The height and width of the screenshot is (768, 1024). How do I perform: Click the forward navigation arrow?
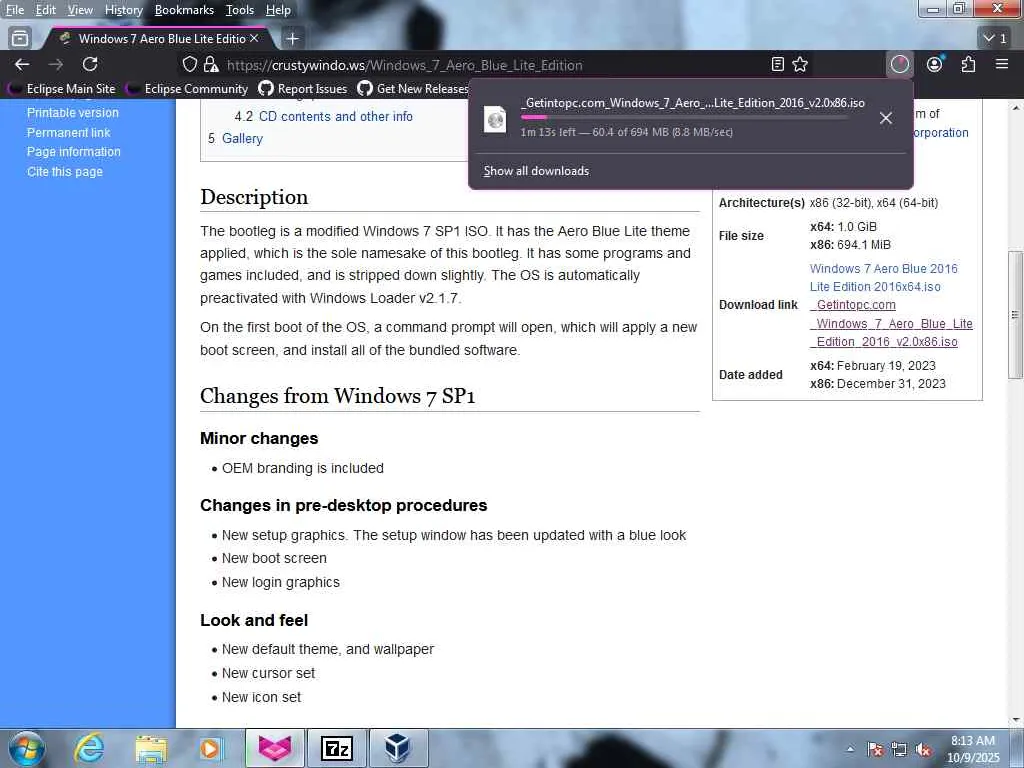[56, 64]
